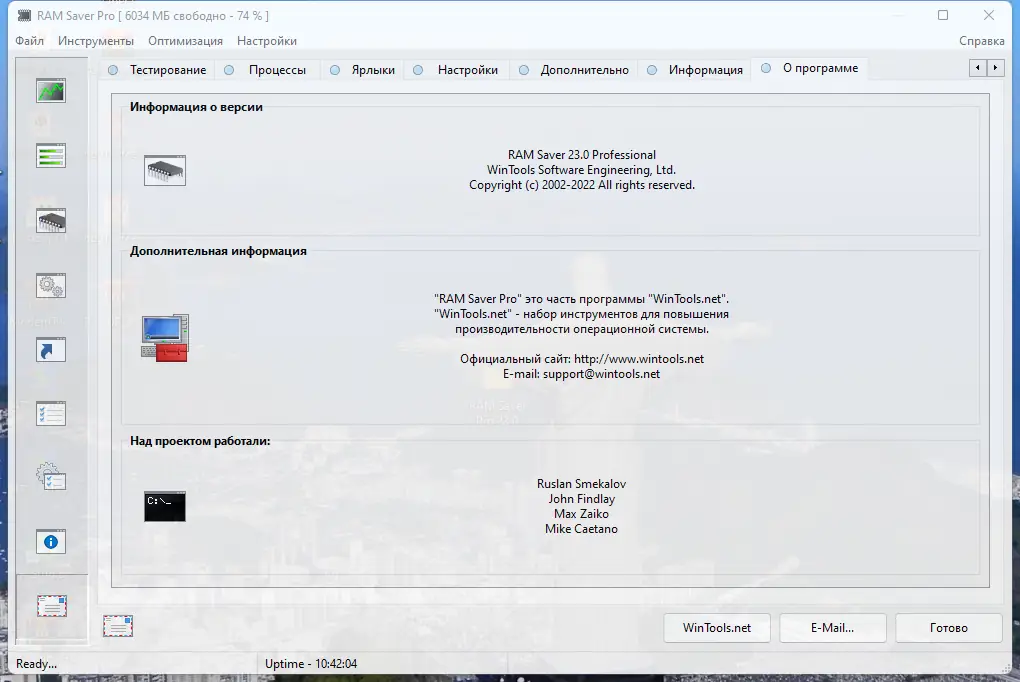Click the name John Findlay
The width and height of the screenshot is (1020, 682).
582,499
